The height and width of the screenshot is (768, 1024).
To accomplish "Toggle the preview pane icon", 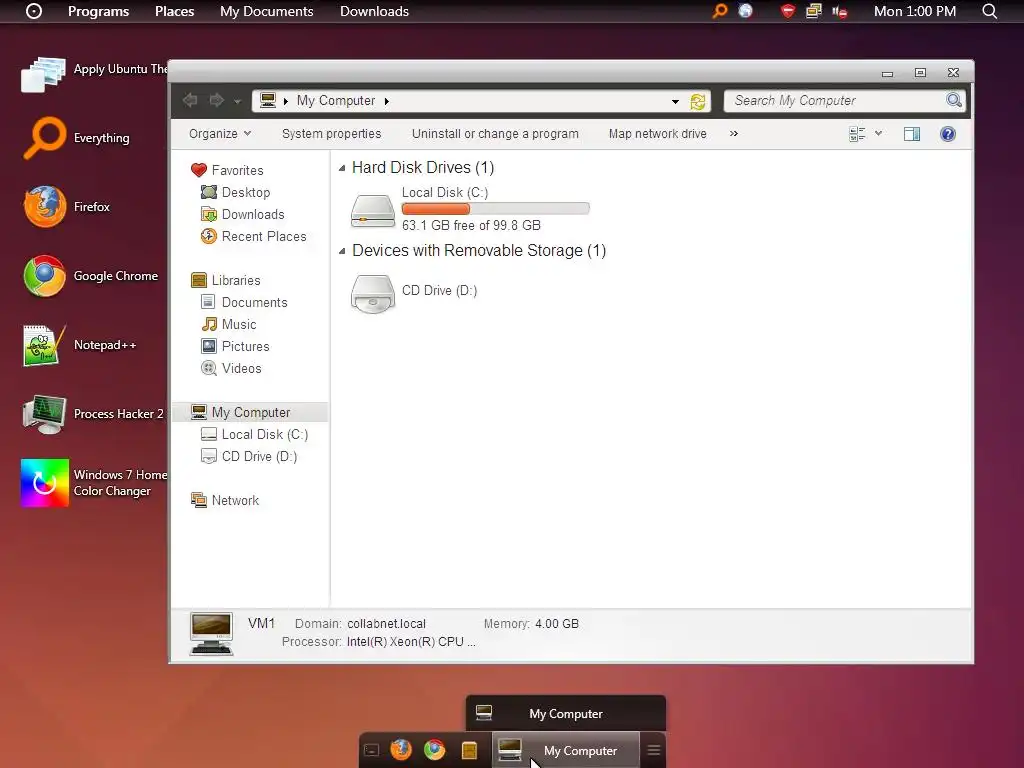I will tap(912, 134).
